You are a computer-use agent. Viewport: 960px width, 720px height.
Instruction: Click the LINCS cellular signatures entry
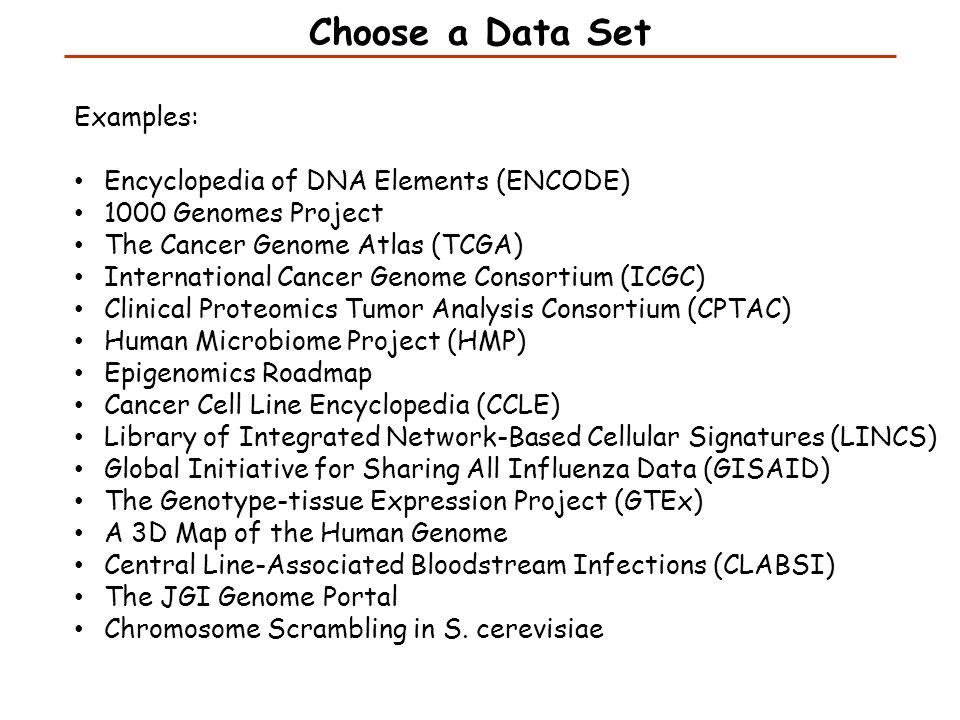click(520, 437)
